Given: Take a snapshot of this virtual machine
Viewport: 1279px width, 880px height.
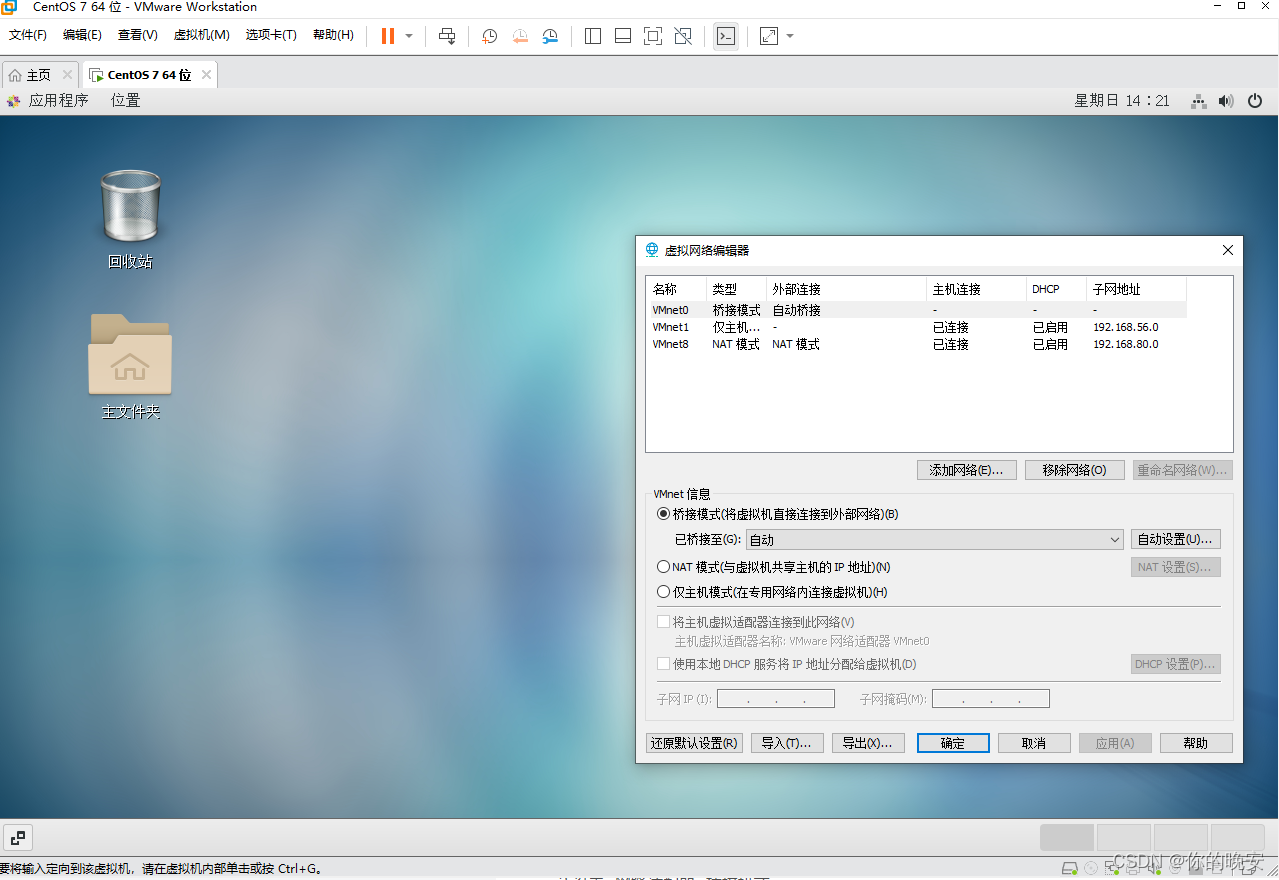Looking at the screenshot, I should tap(489, 36).
